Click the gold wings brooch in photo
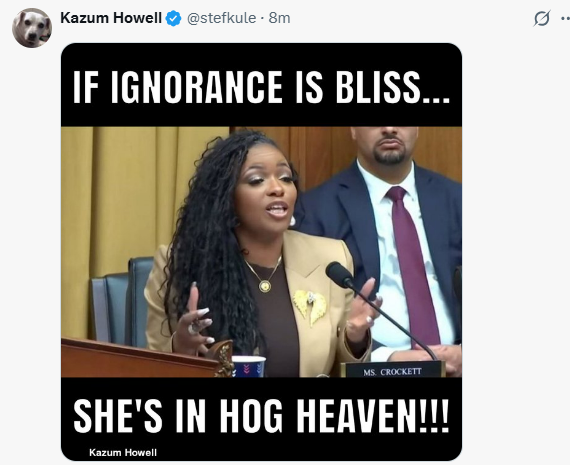Viewport: 570px width, 465px height. pos(310,306)
